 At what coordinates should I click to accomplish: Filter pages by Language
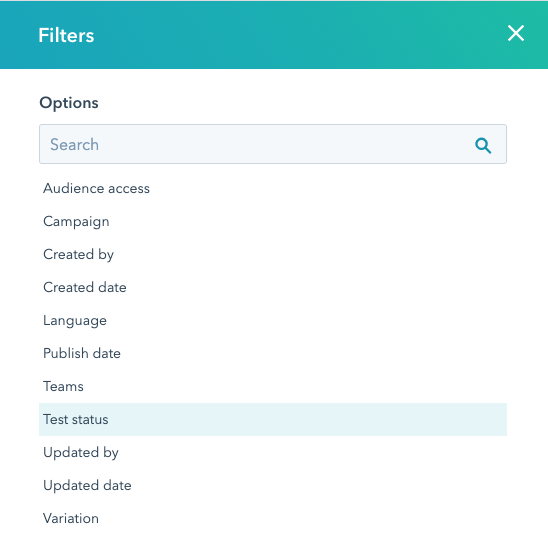tap(273, 321)
